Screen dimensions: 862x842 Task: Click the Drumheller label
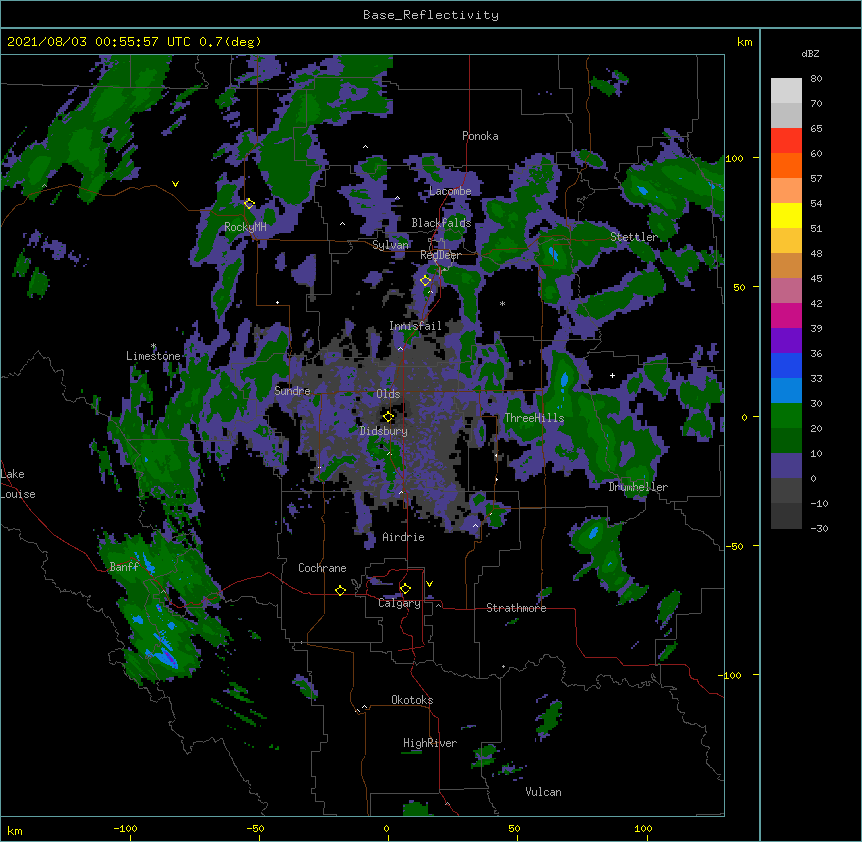[638, 487]
